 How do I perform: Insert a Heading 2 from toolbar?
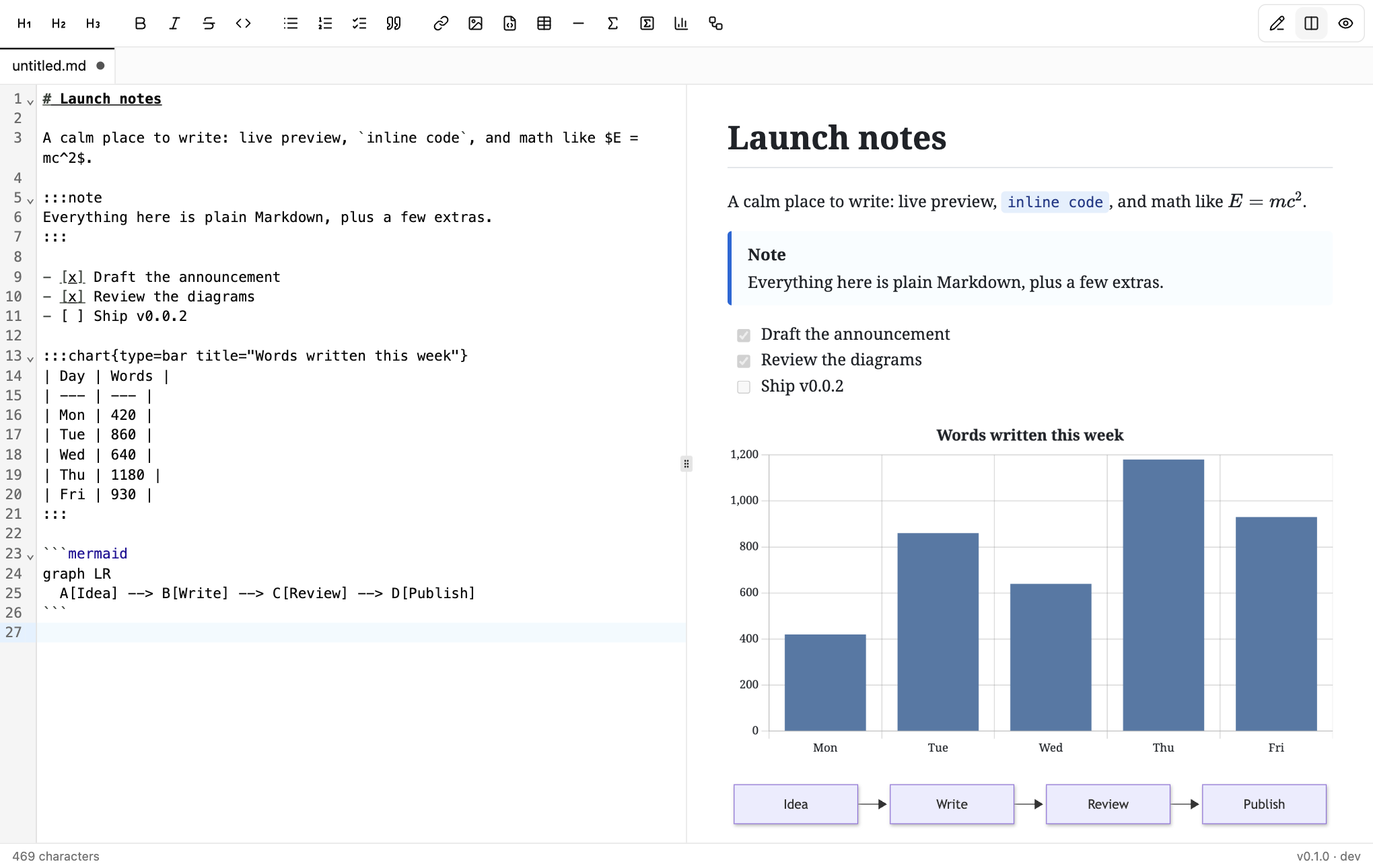tap(59, 24)
